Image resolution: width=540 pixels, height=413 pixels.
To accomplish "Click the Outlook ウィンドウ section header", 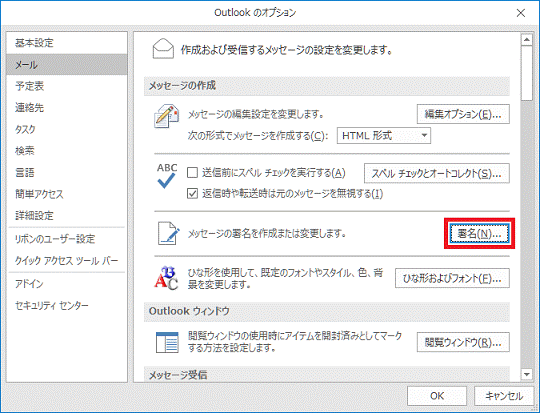I will tap(326, 311).
